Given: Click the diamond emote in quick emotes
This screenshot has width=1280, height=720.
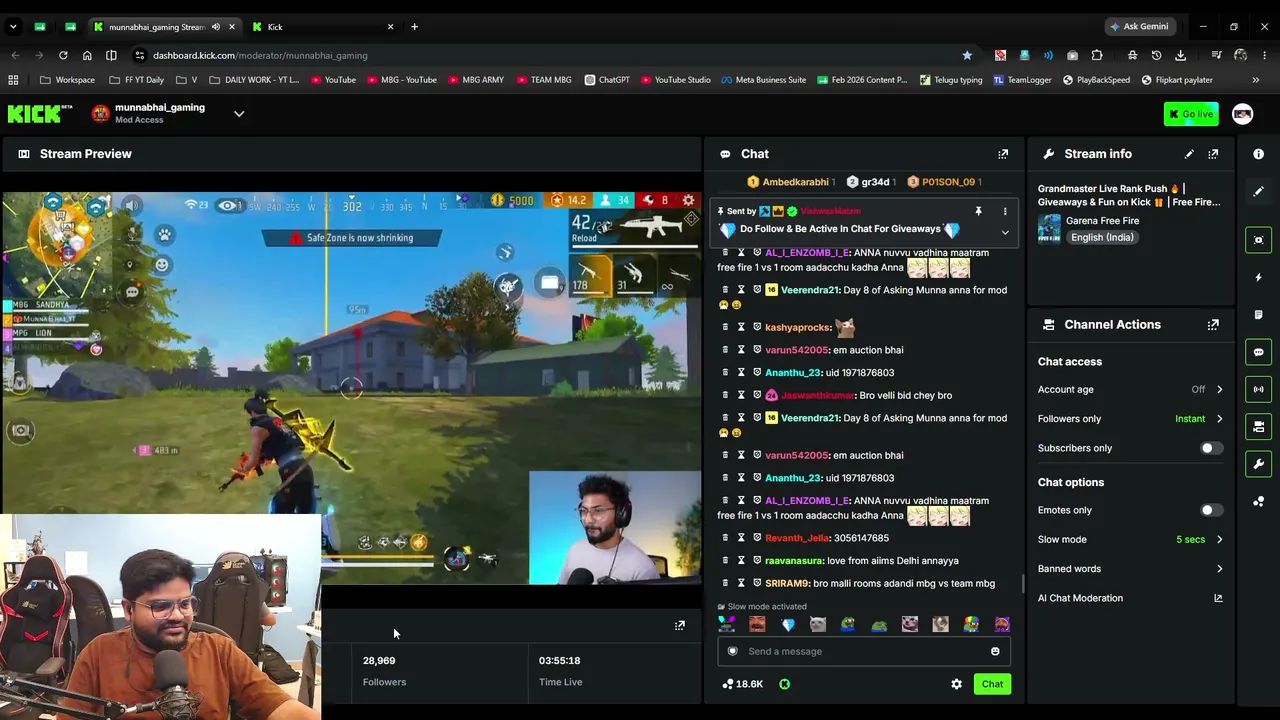Looking at the screenshot, I should [788, 625].
